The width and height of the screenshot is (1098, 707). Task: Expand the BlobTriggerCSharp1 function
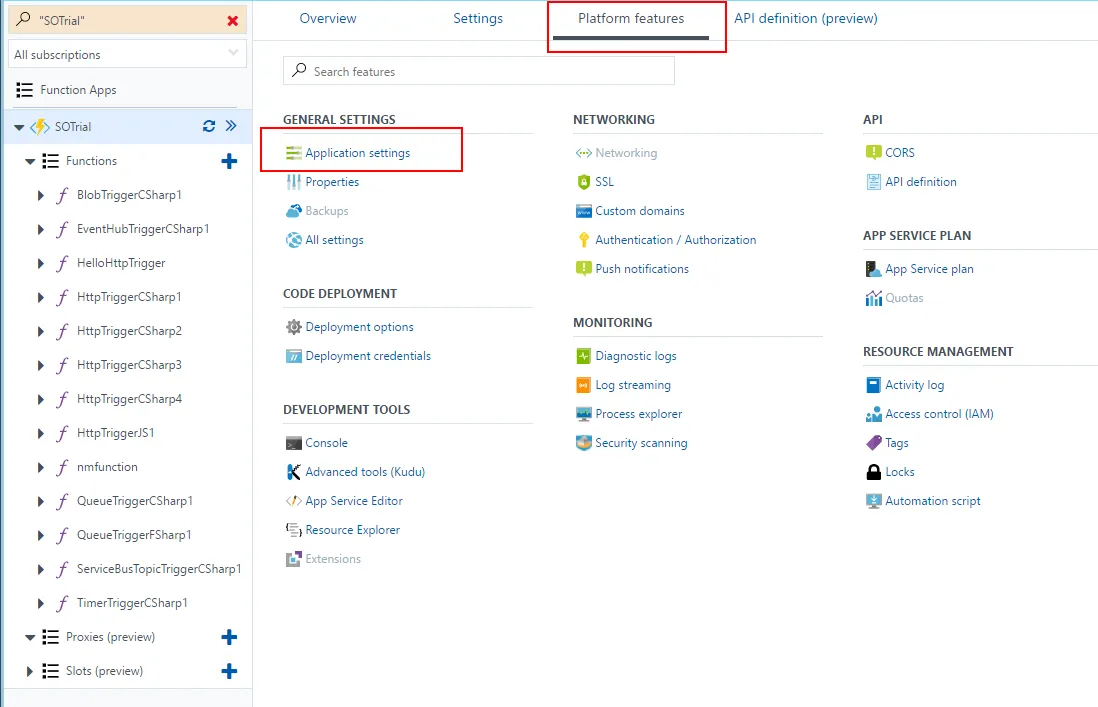click(x=41, y=195)
